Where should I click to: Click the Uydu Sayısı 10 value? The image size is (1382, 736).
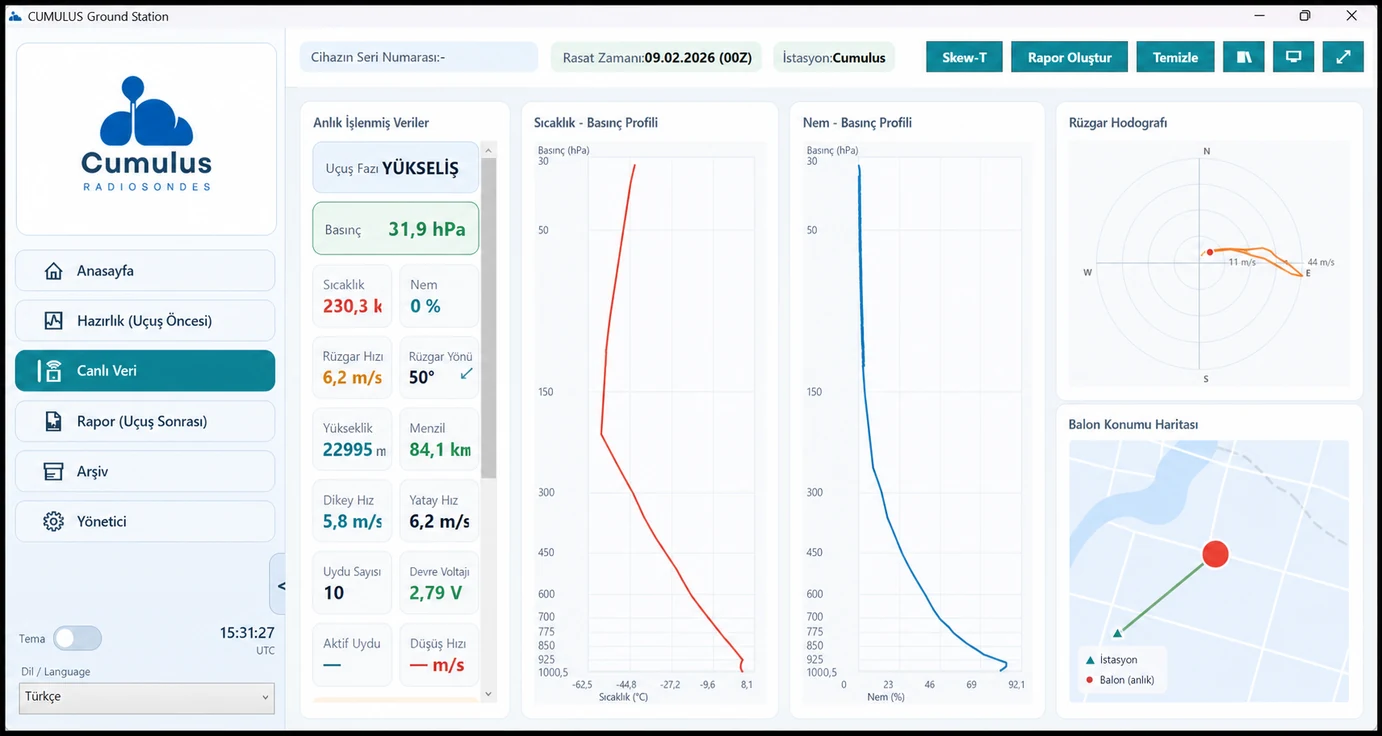(x=334, y=593)
